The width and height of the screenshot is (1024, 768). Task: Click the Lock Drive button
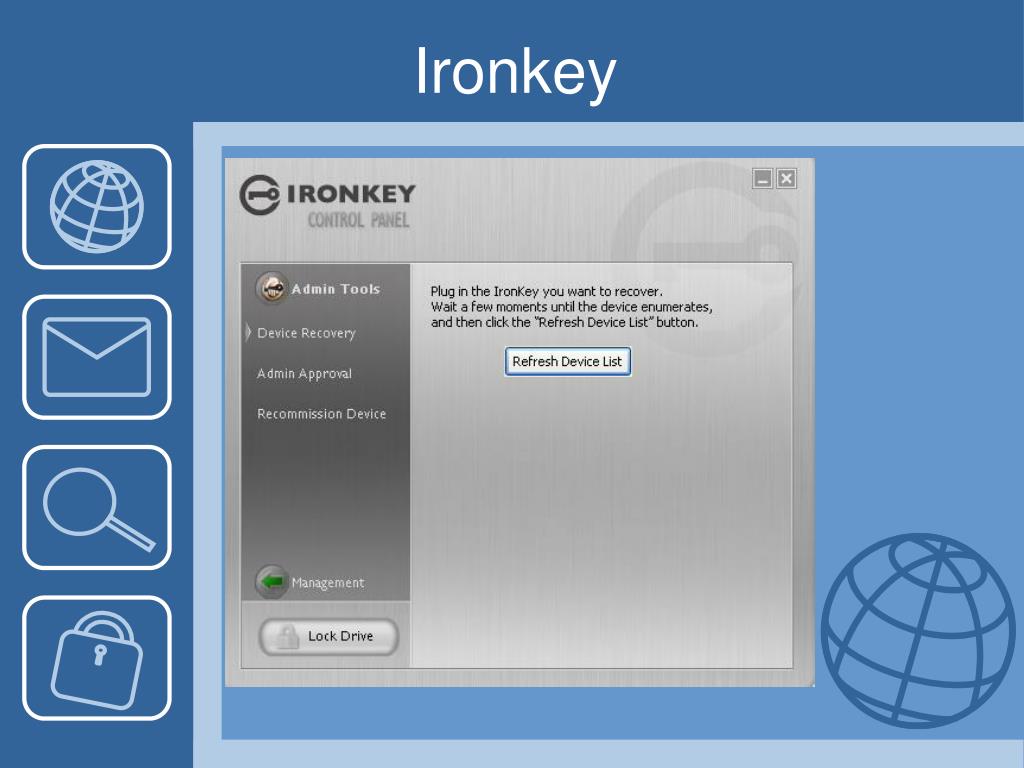click(328, 636)
